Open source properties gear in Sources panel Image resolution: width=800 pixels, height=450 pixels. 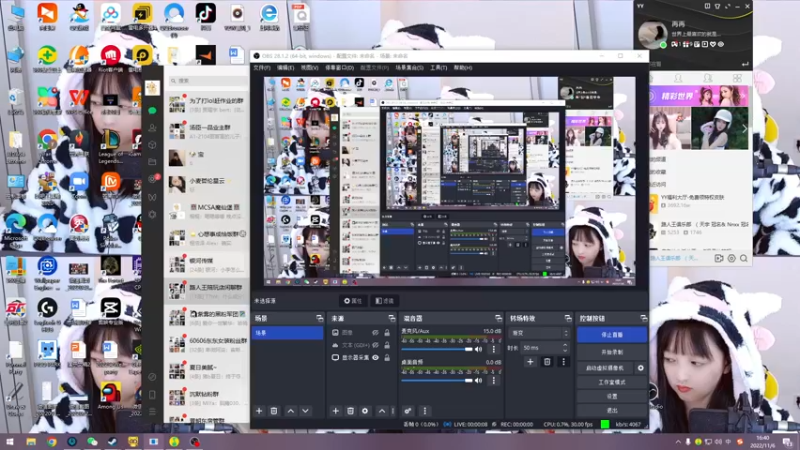click(365, 411)
